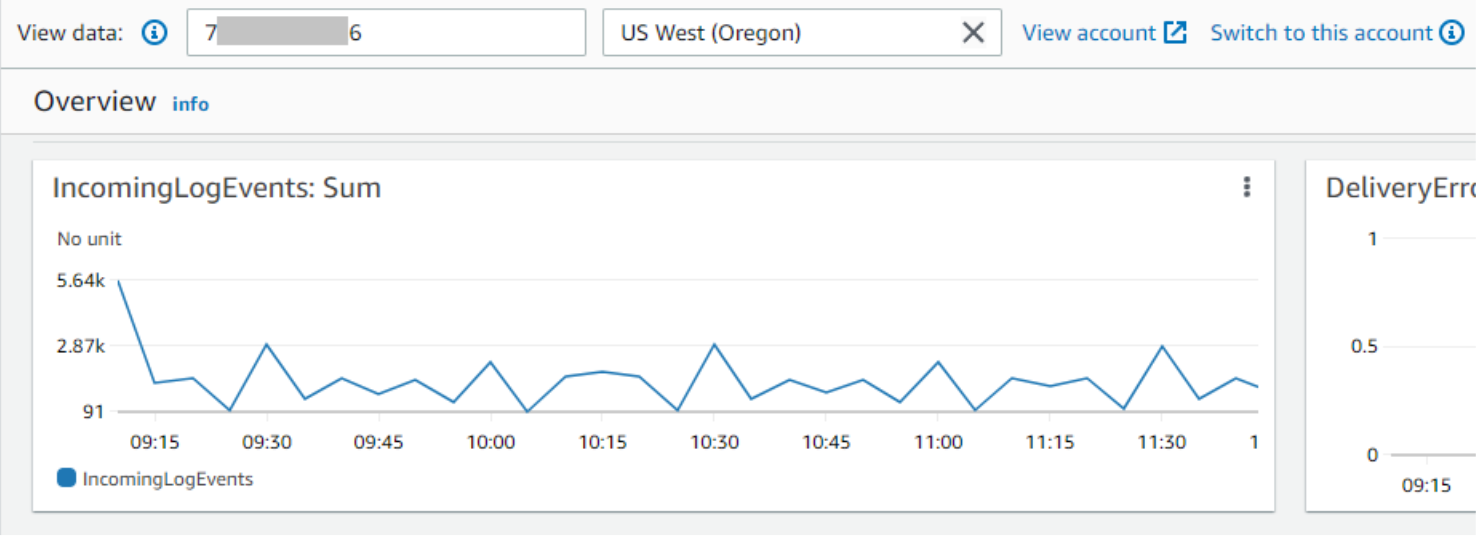Open the Overview info link
The height and width of the screenshot is (539, 1478).
point(190,104)
